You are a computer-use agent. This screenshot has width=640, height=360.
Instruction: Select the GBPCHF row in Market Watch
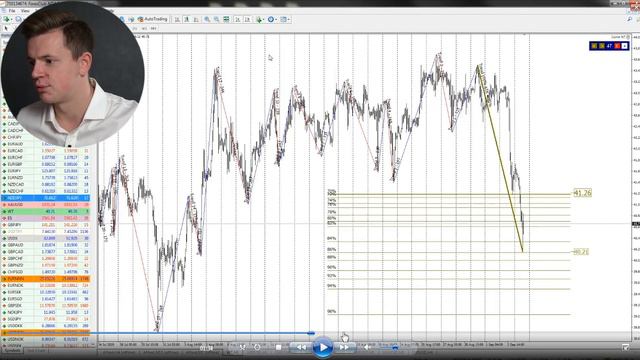pyautogui.click(x=46, y=258)
